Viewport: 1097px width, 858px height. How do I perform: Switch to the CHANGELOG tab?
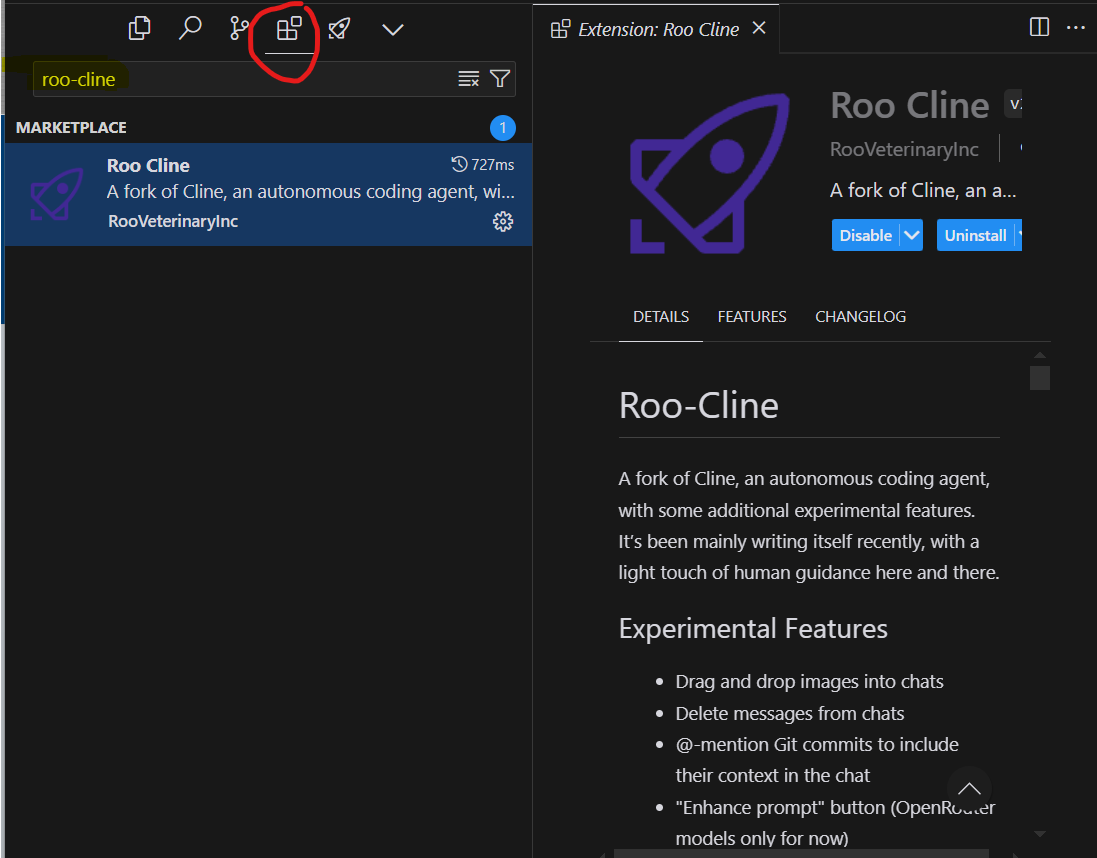[861, 317]
